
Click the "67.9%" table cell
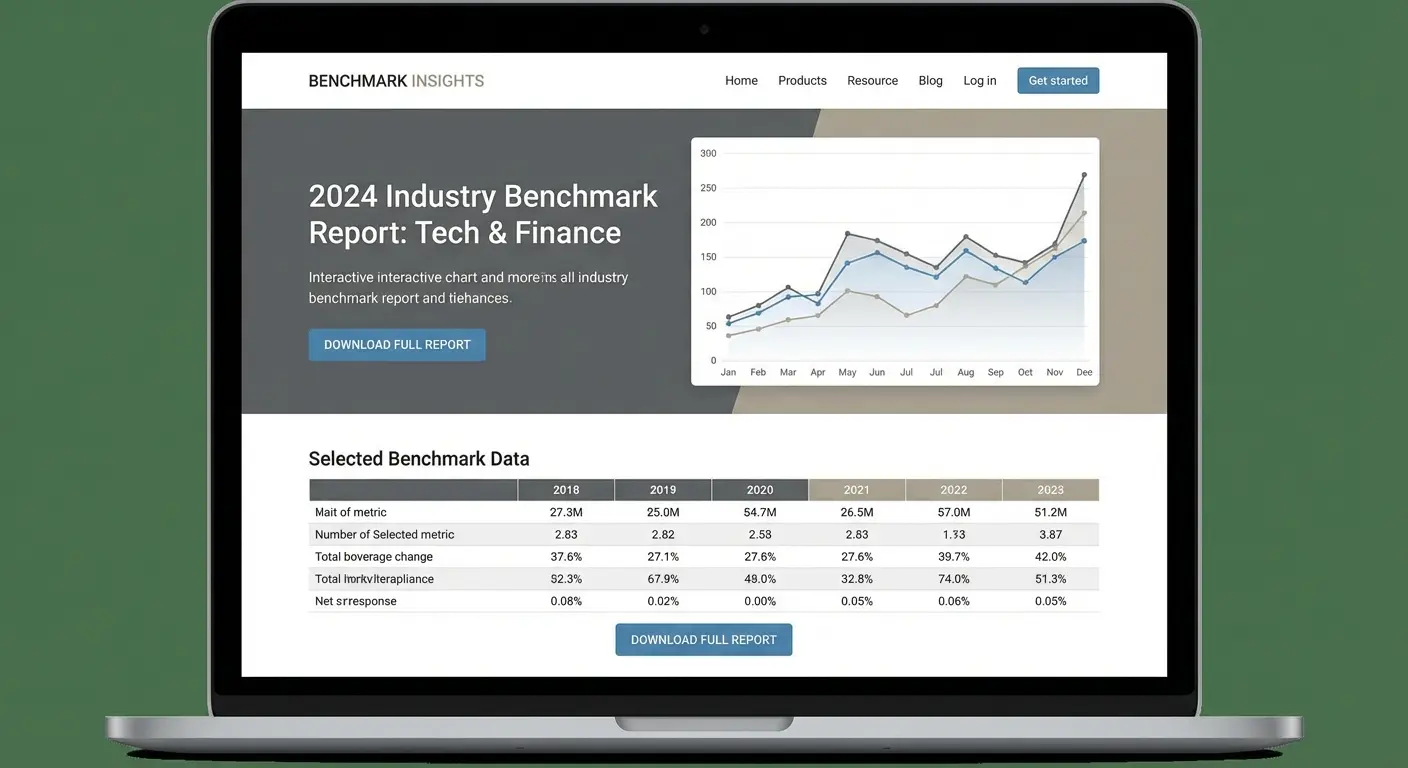[x=663, y=579]
